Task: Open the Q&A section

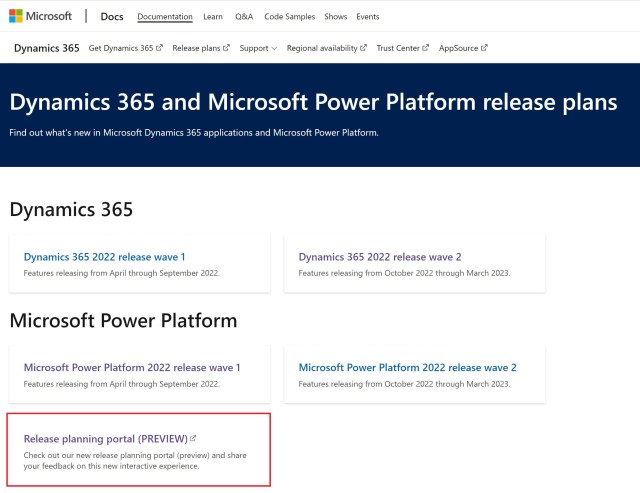Action: click(244, 17)
